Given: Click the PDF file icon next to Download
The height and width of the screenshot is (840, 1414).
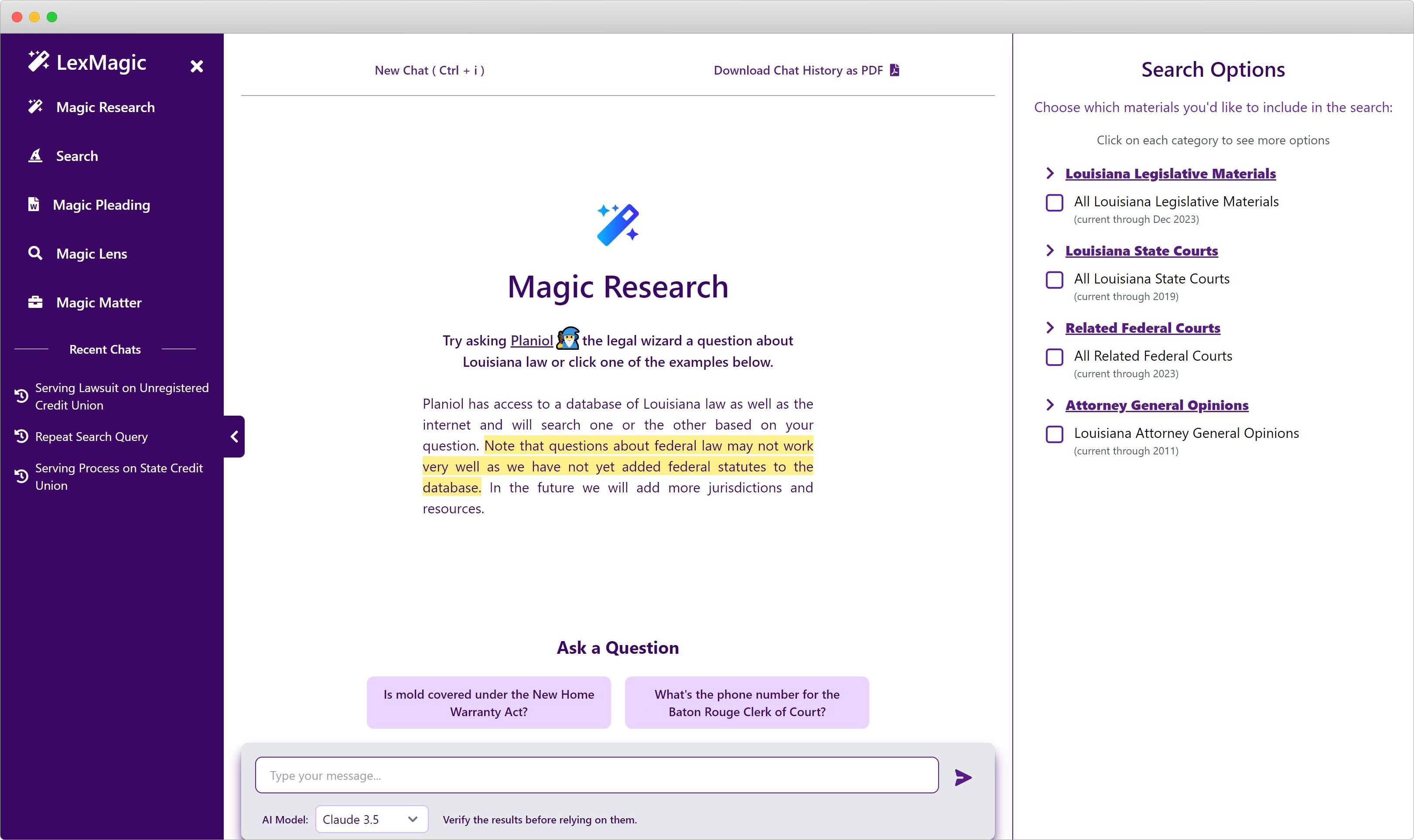Looking at the screenshot, I should [x=895, y=70].
